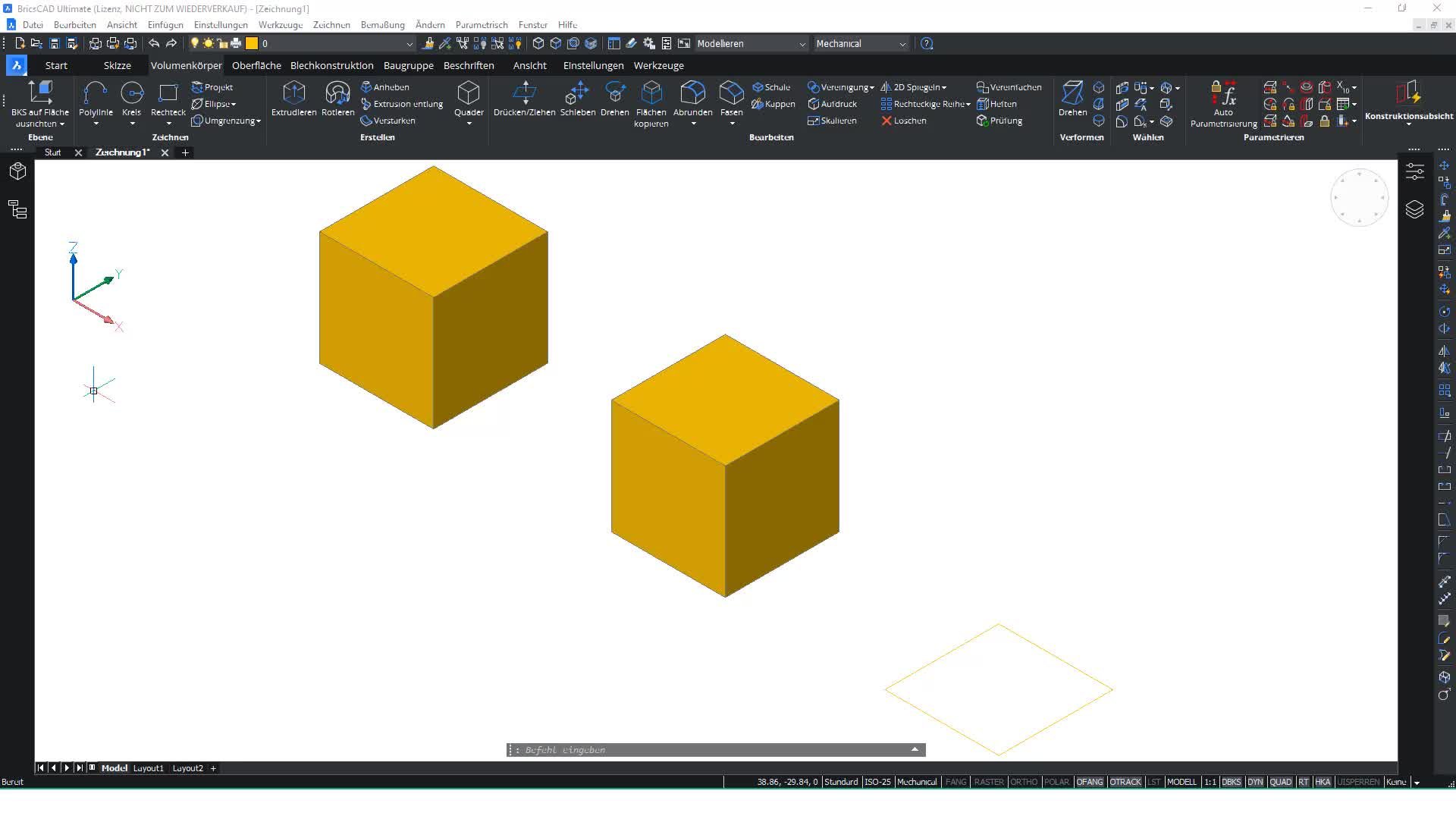Switch to Blechkonstruktion ribbon tab
Image resolution: width=1456 pixels, height=819 pixels.
pos(331,65)
